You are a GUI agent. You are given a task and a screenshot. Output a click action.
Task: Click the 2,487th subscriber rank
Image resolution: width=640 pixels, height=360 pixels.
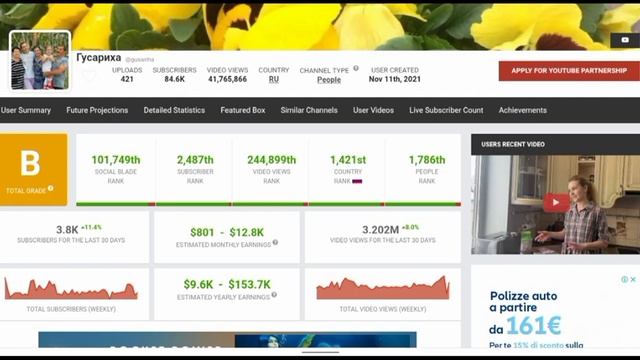coord(195,160)
